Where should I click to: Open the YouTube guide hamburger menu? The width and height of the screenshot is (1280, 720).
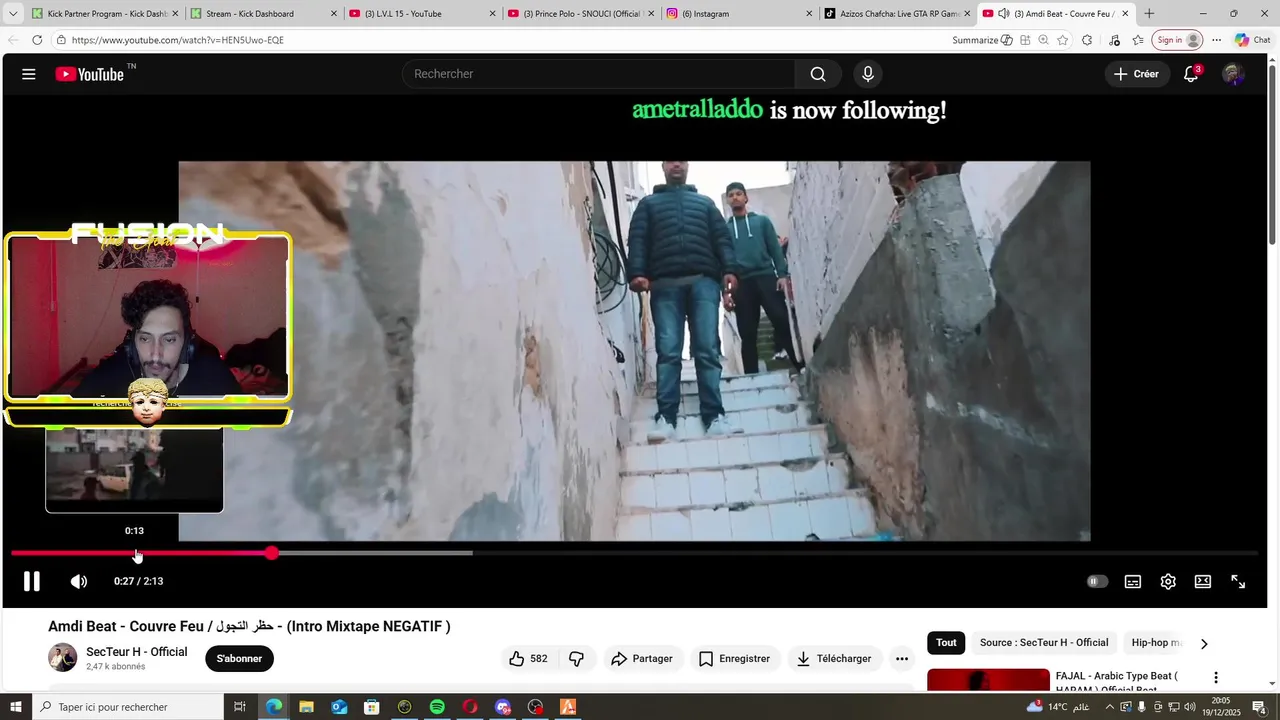pos(29,74)
